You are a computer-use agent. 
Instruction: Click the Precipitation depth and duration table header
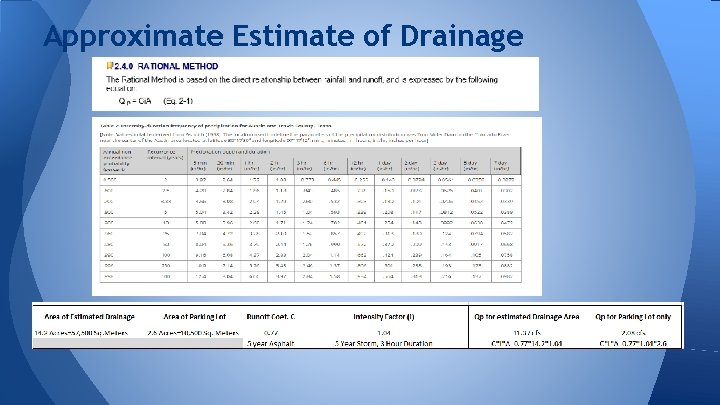(230, 152)
